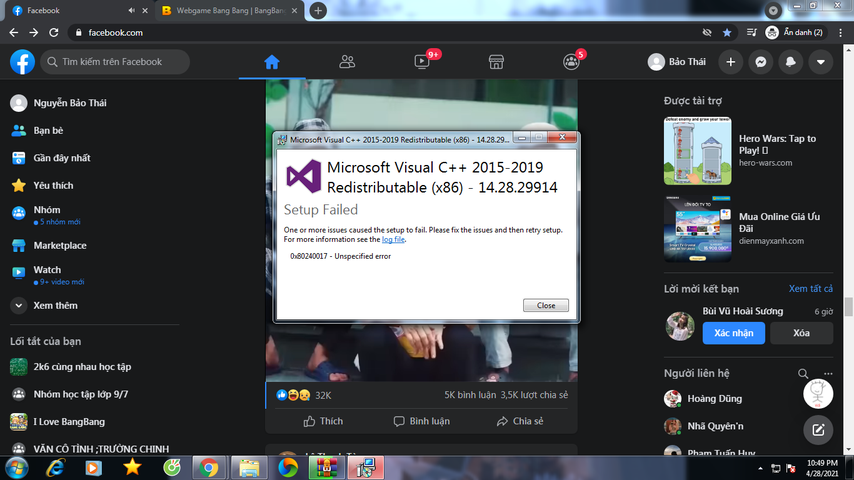View 5K bình luận comments
854x480 pixels.
(x=470, y=395)
